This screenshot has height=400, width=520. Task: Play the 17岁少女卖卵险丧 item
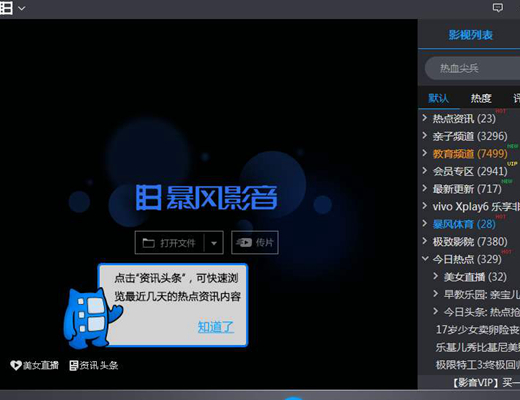pos(478,330)
